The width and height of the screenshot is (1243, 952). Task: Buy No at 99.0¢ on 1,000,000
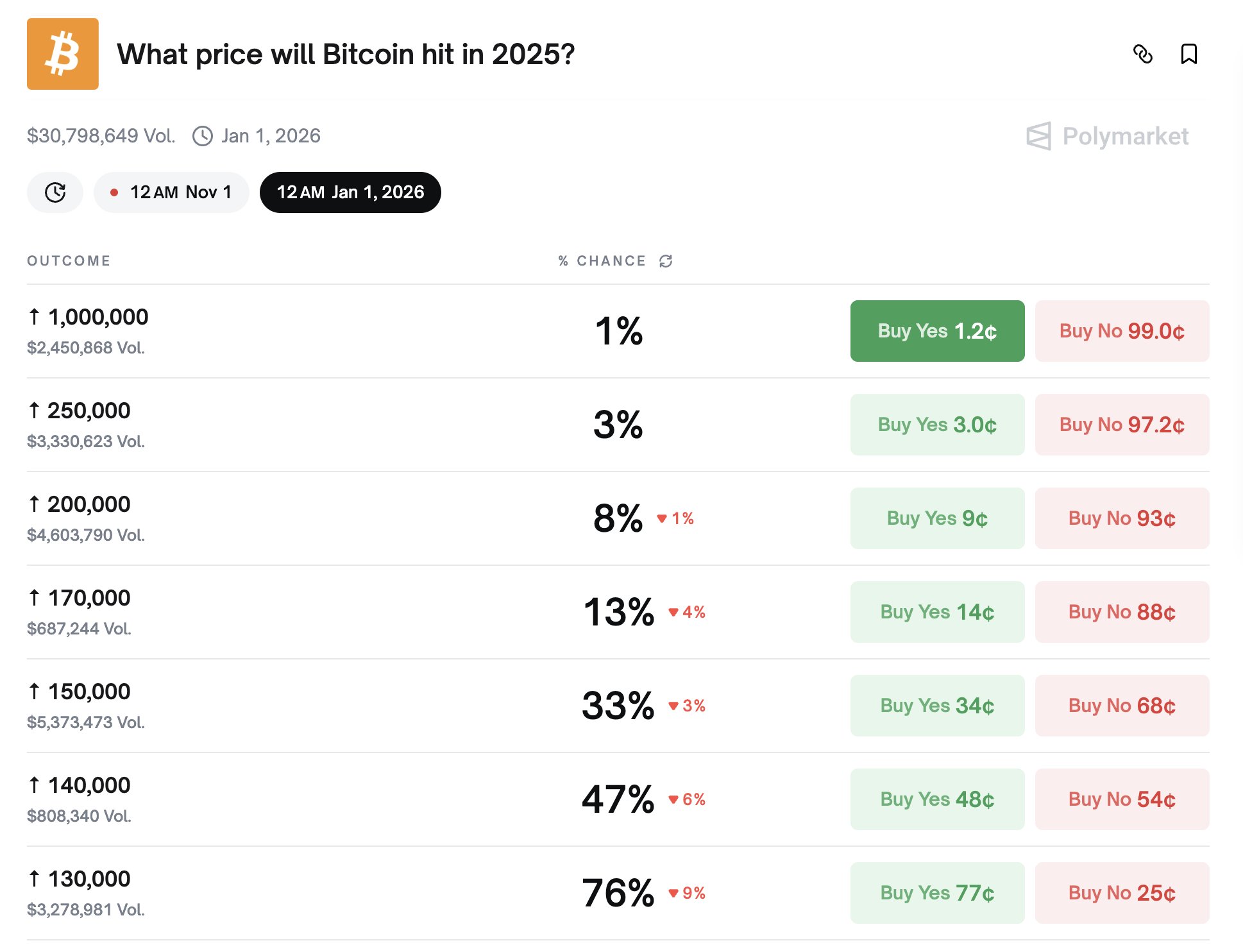click(1122, 331)
